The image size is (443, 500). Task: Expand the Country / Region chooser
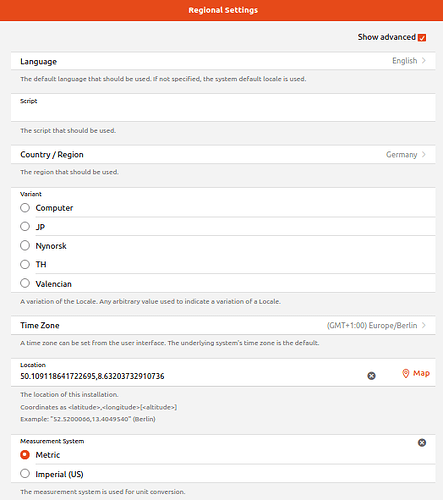pos(424,154)
